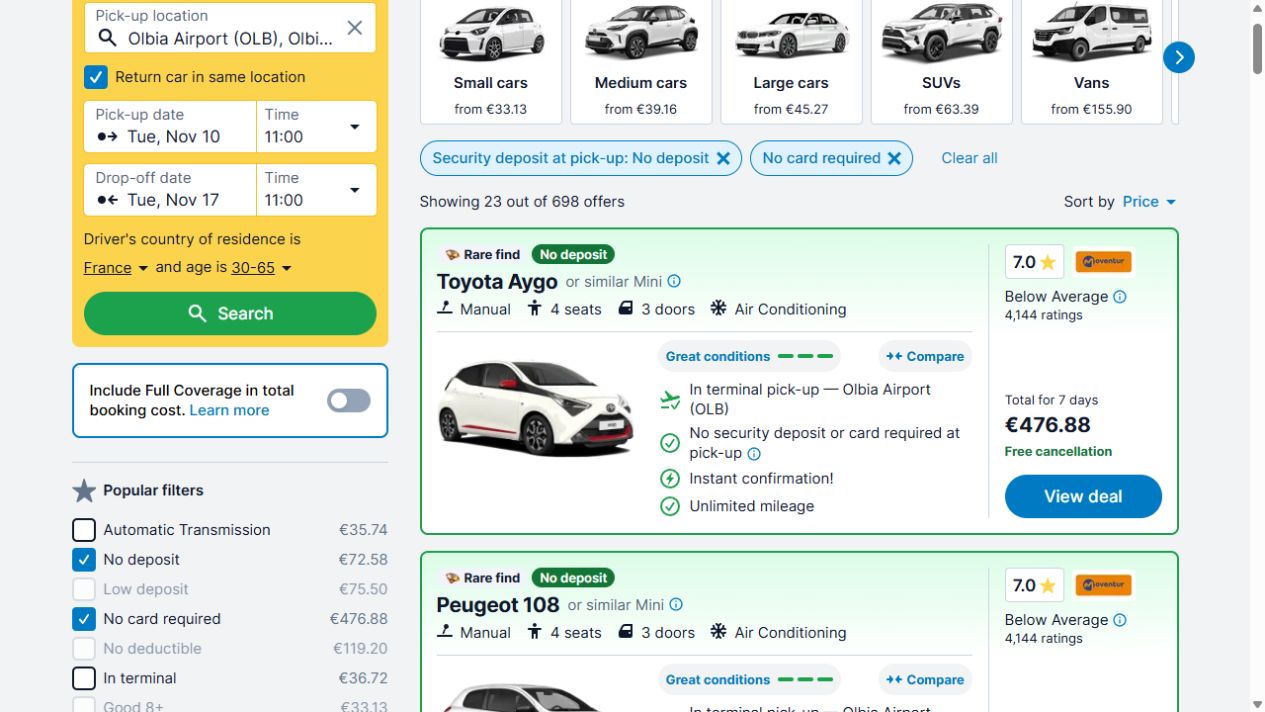The height and width of the screenshot is (712, 1265).
Task: Click the Air Conditioning snowflake on Toyota Aygo
Action: click(718, 308)
